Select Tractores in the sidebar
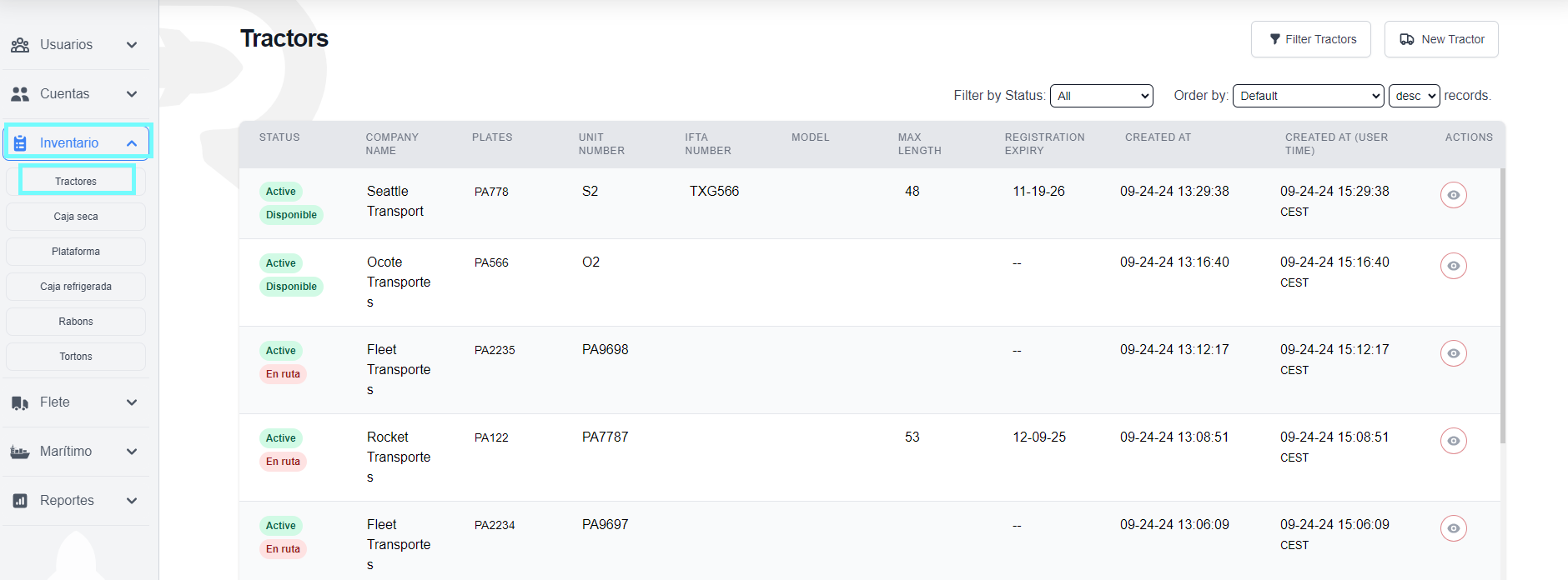 point(76,181)
